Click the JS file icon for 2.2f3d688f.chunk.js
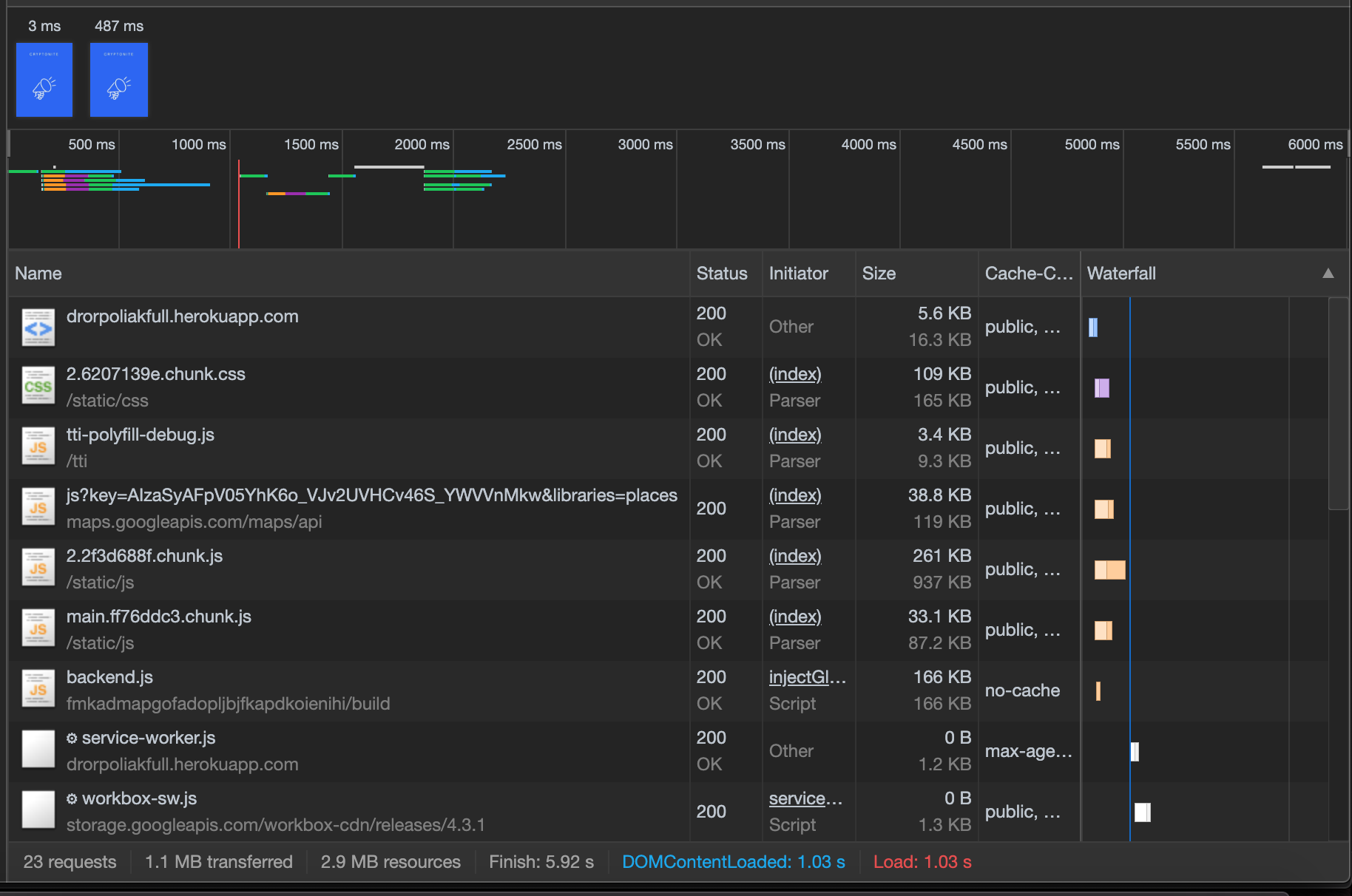Viewport: 1352px width, 896px height. [x=38, y=569]
